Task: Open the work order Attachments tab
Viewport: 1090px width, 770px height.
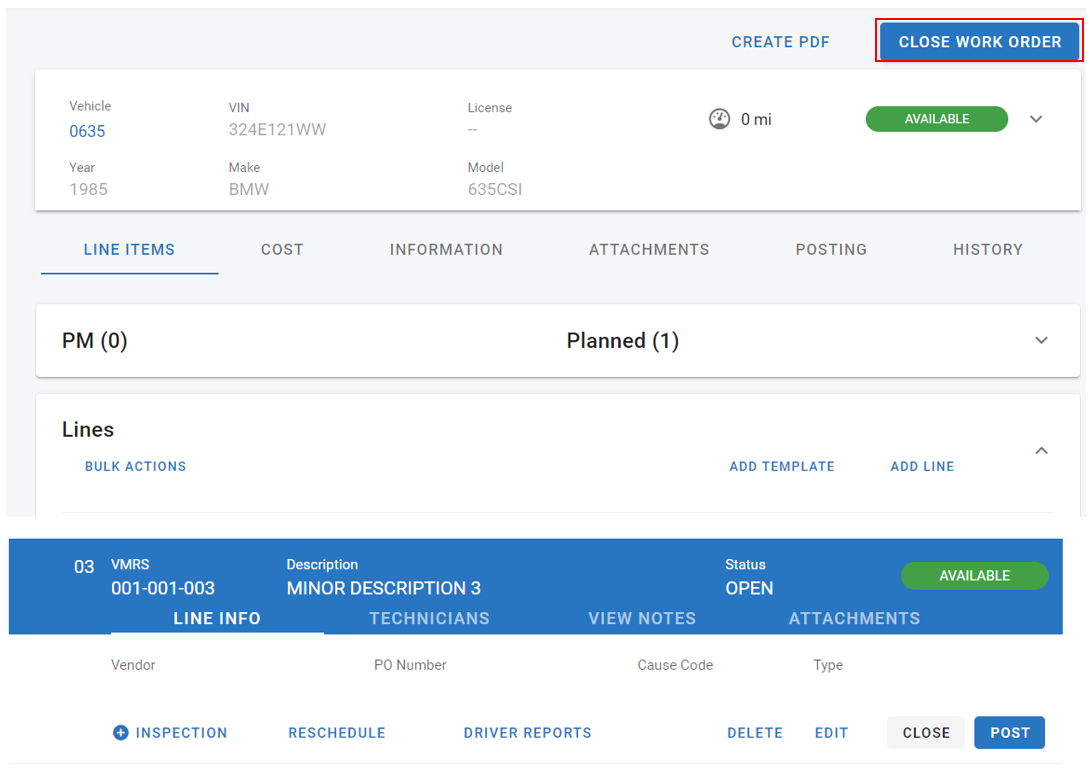Action: 649,250
